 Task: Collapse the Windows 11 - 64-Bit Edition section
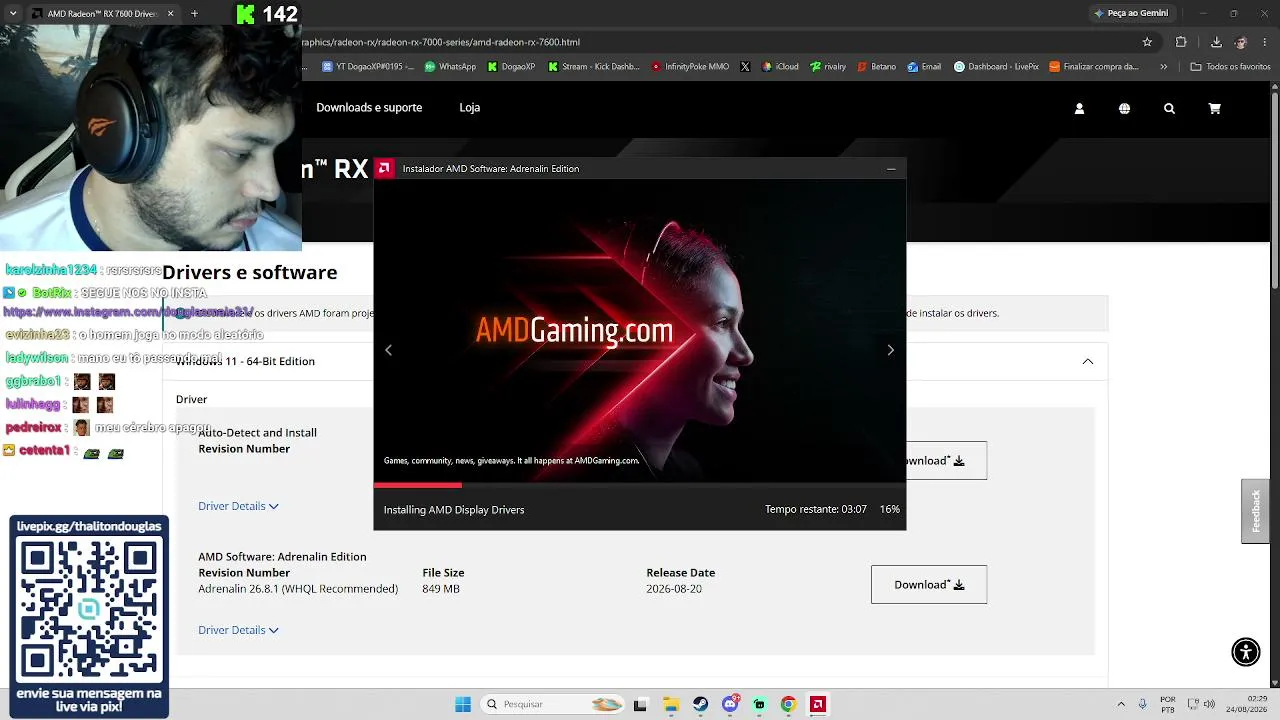coord(1088,361)
